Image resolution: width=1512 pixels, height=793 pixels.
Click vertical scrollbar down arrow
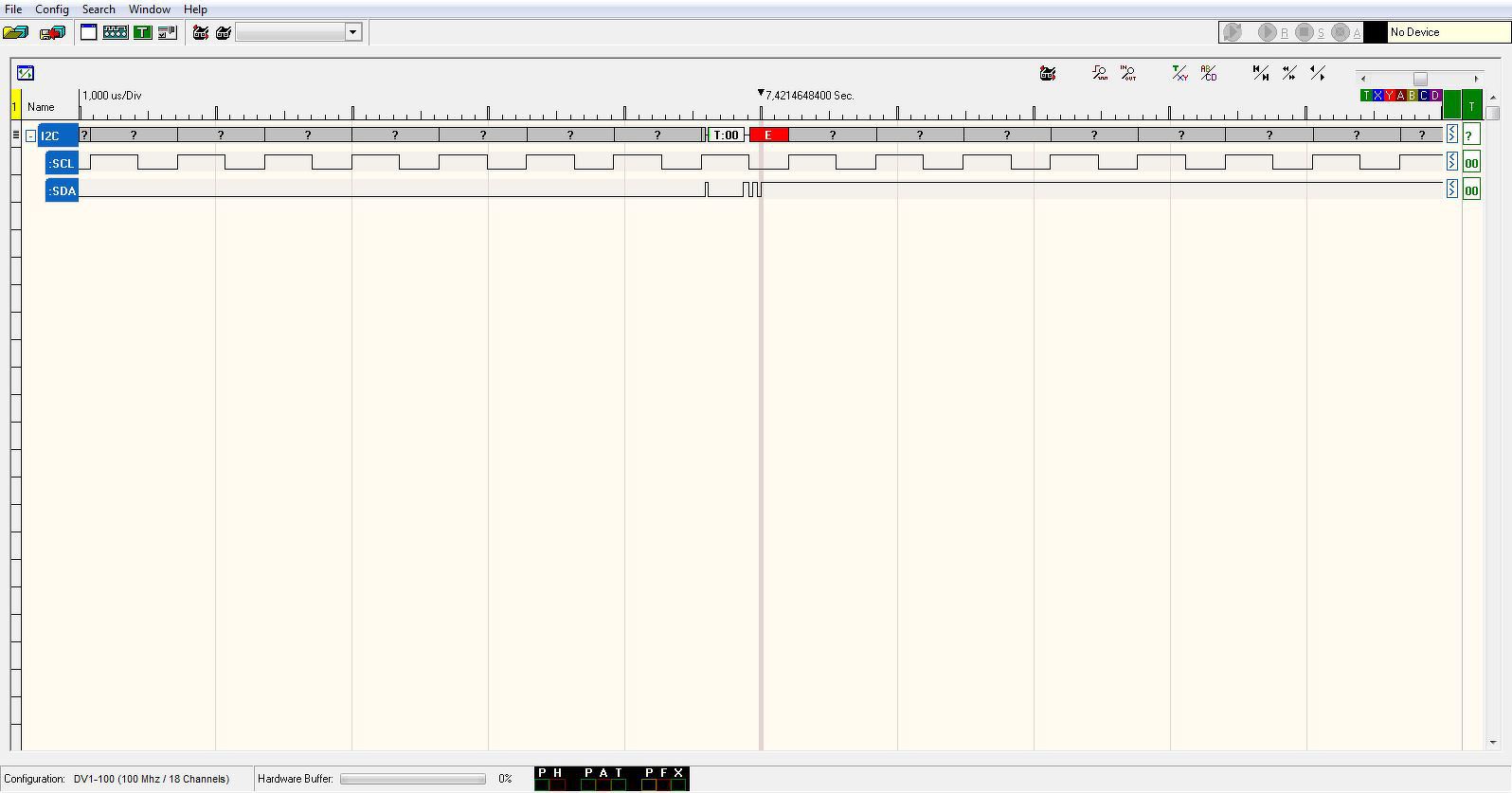1493,743
